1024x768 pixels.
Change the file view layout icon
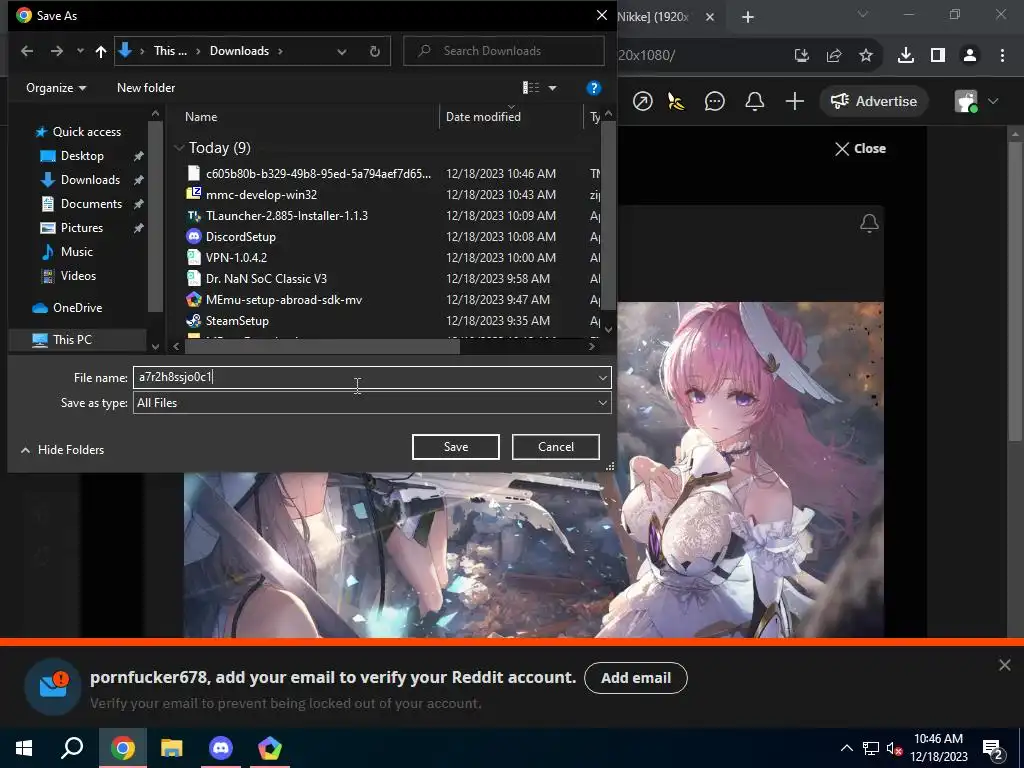pos(531,88)
